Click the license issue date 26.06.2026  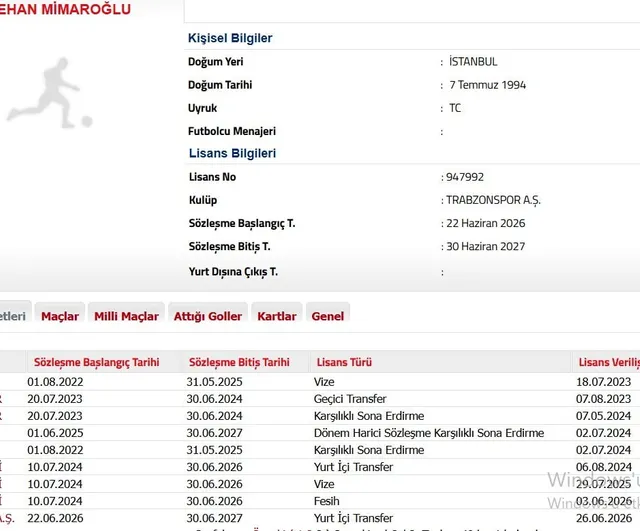coord(603,518)
